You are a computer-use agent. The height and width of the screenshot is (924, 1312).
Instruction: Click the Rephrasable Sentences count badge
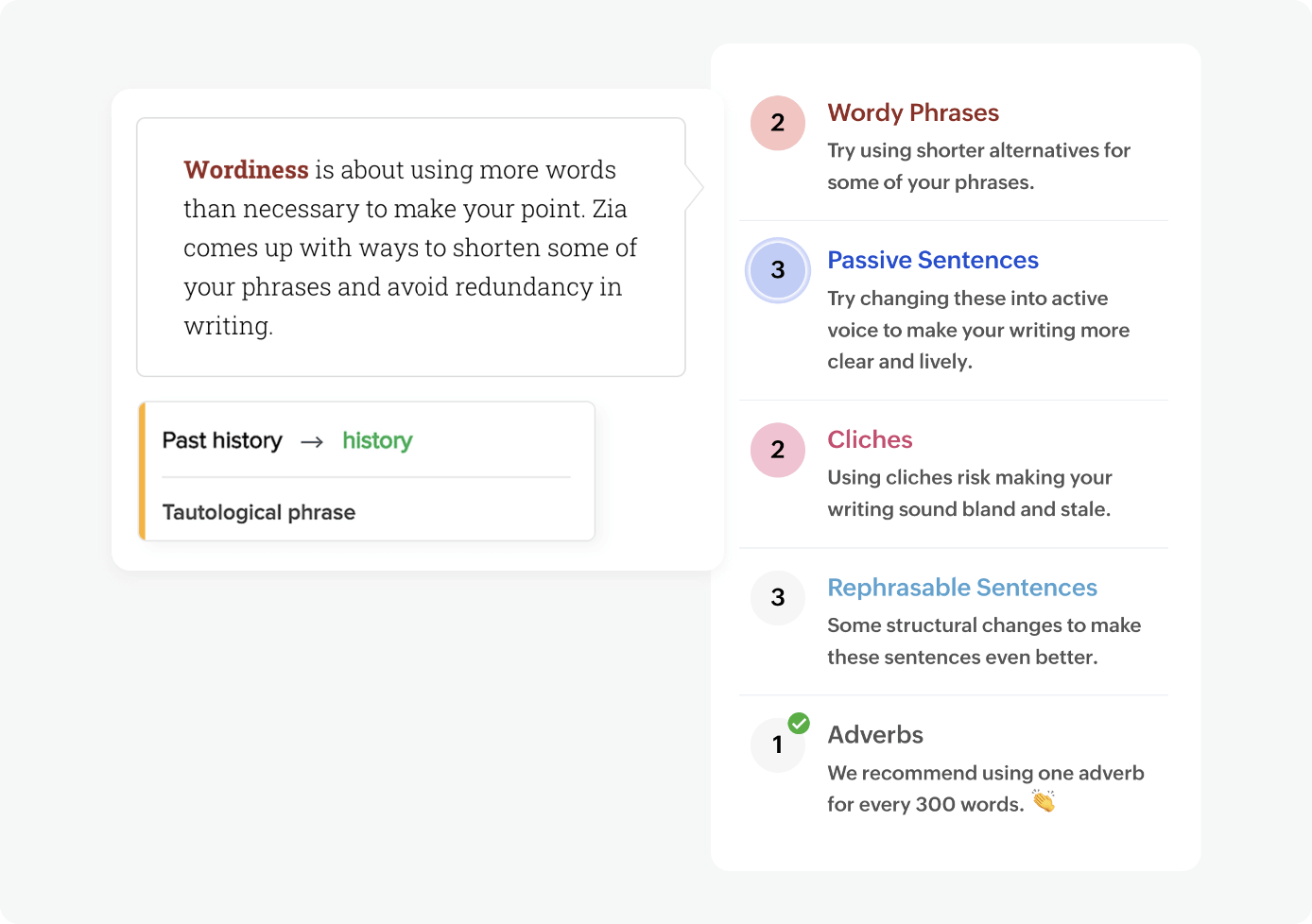(x=778, y=597)
